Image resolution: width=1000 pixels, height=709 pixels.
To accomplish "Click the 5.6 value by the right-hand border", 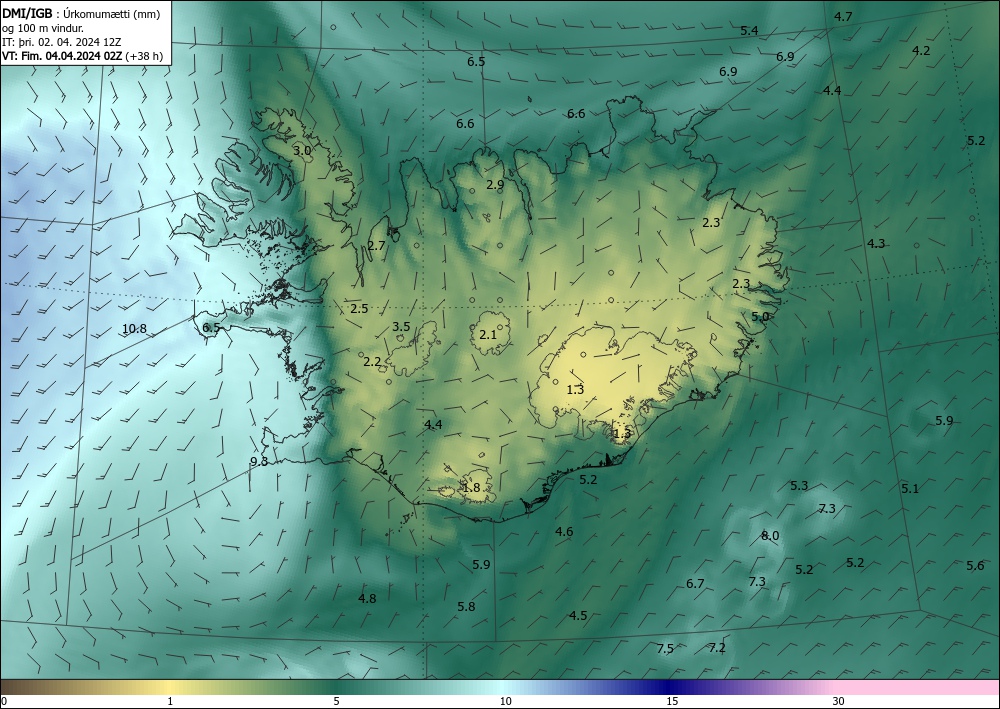I will [975, 566].
